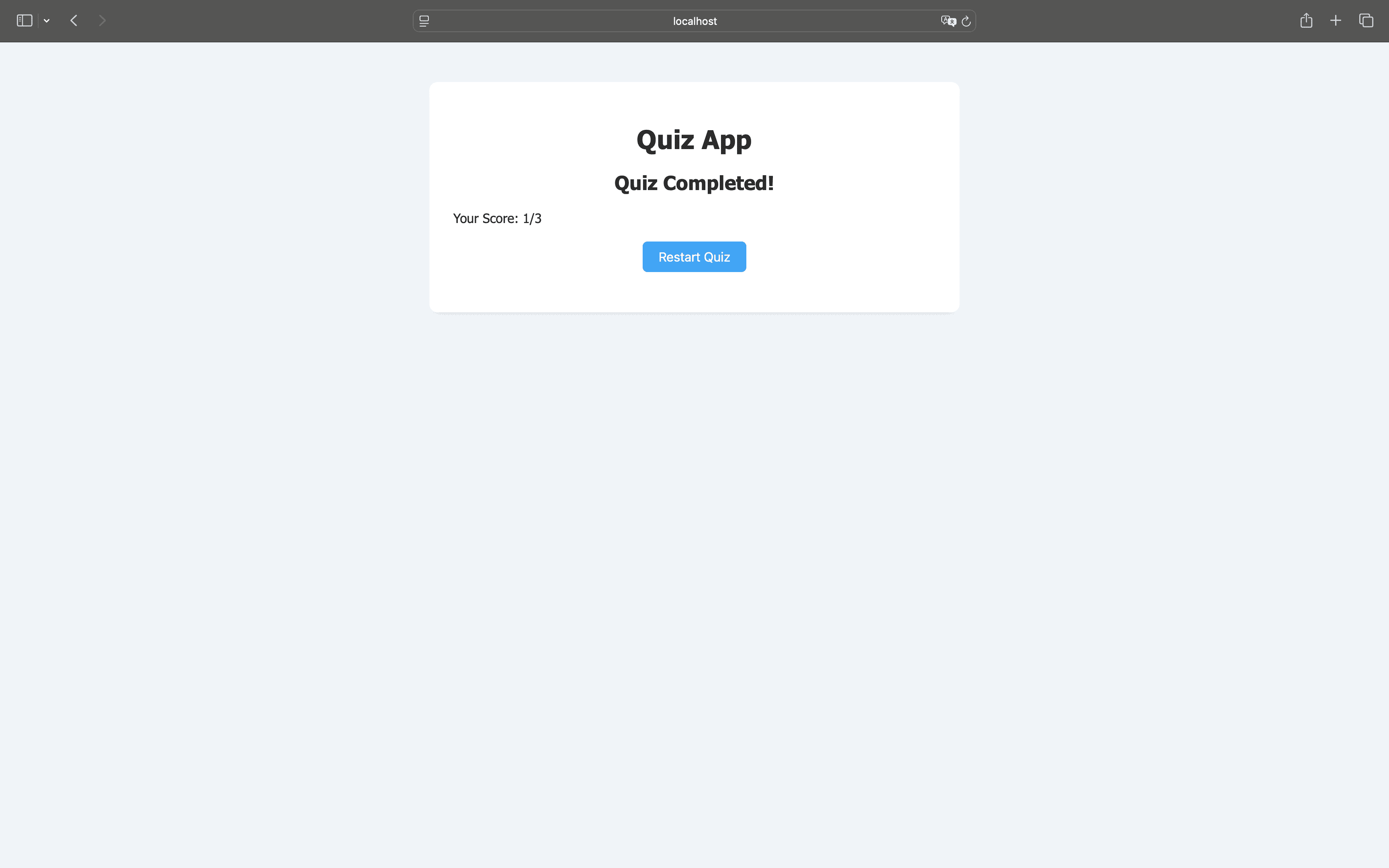1389x868 pixels.
Task: Click the localhost address field
Action: click(694, 21)
